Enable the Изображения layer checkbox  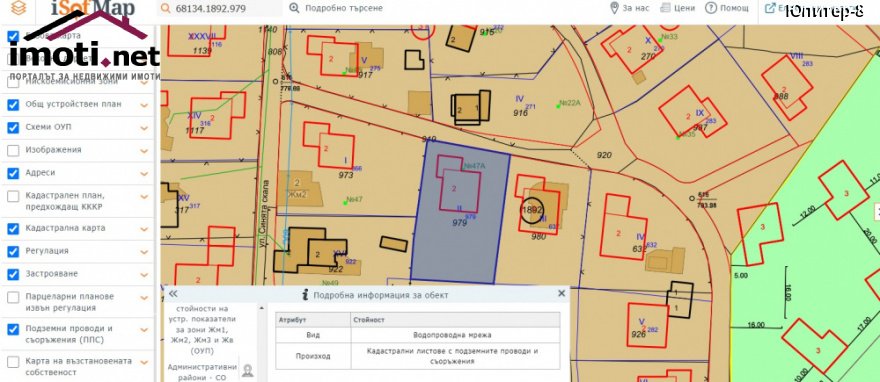click(x=13, y=150)
